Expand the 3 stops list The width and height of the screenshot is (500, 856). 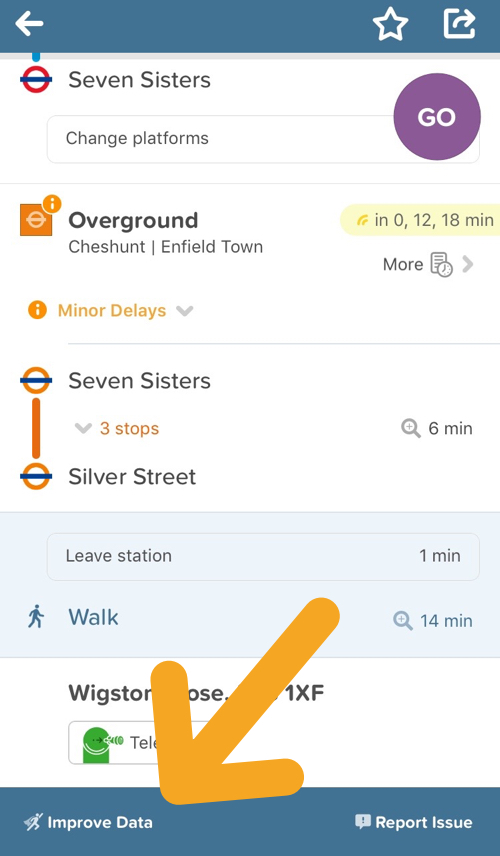pos(116,429)
